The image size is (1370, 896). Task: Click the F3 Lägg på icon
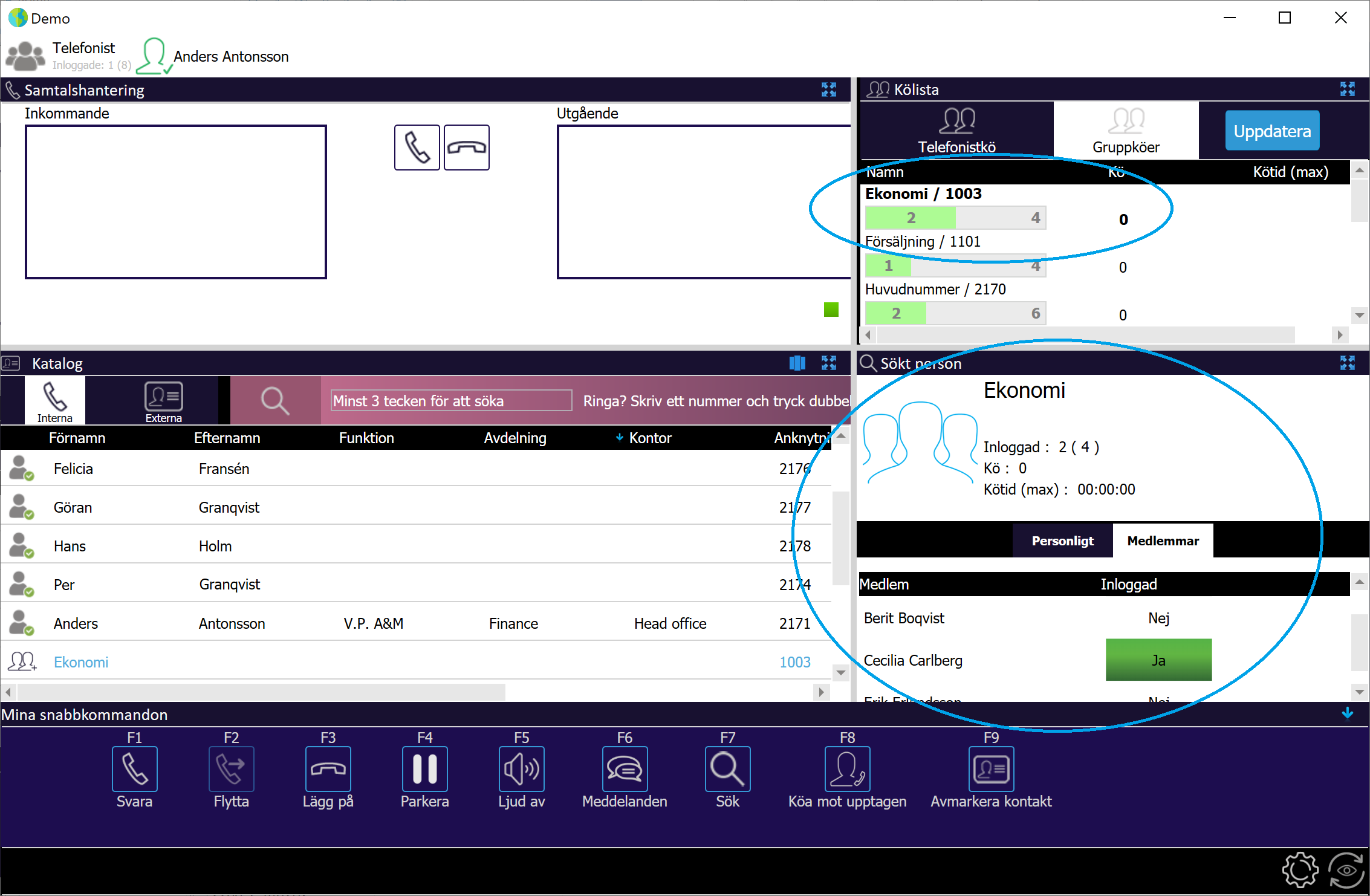(x=328, y=769)
